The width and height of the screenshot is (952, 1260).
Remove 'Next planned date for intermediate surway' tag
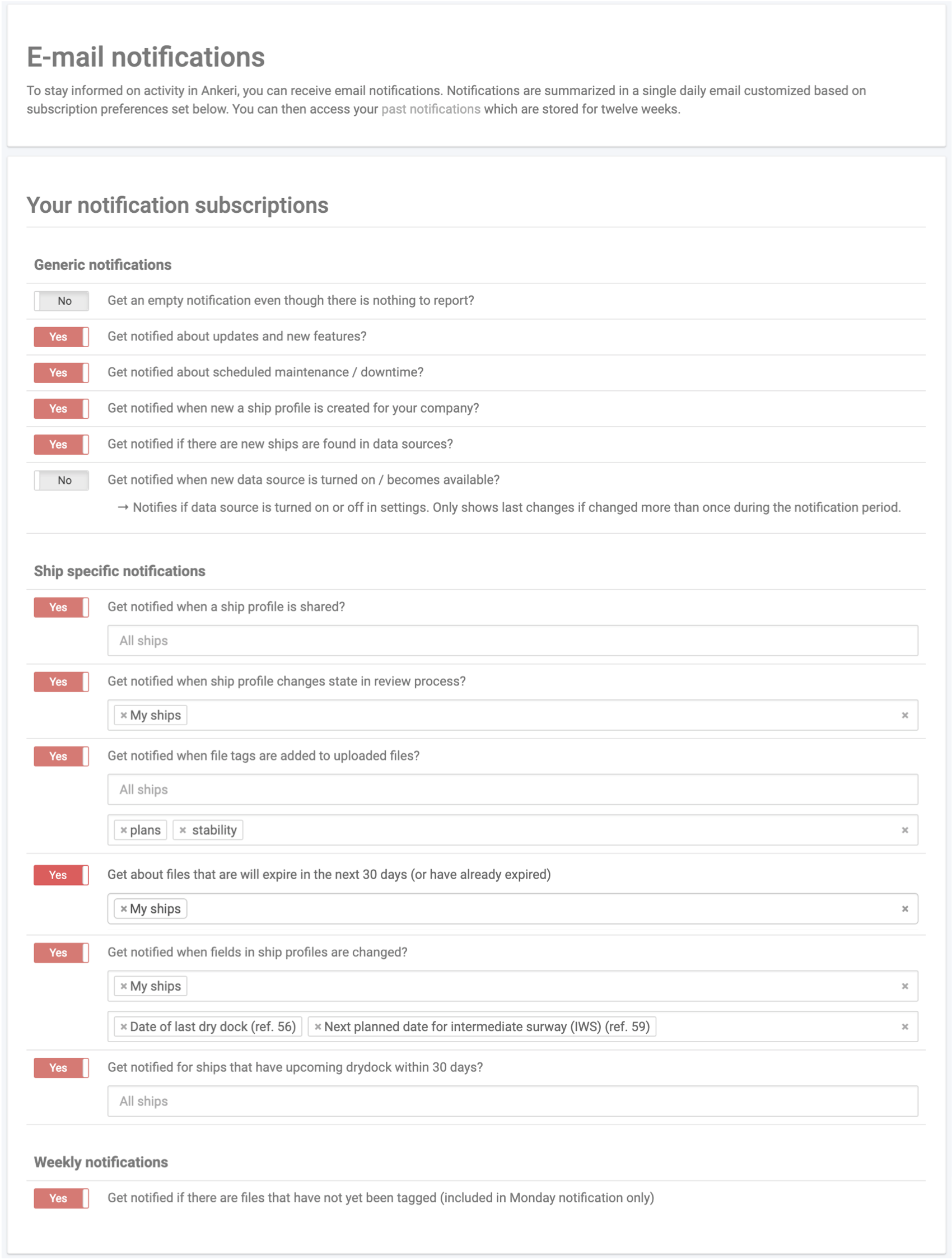pyautogui.click(x=318, y=1027)
